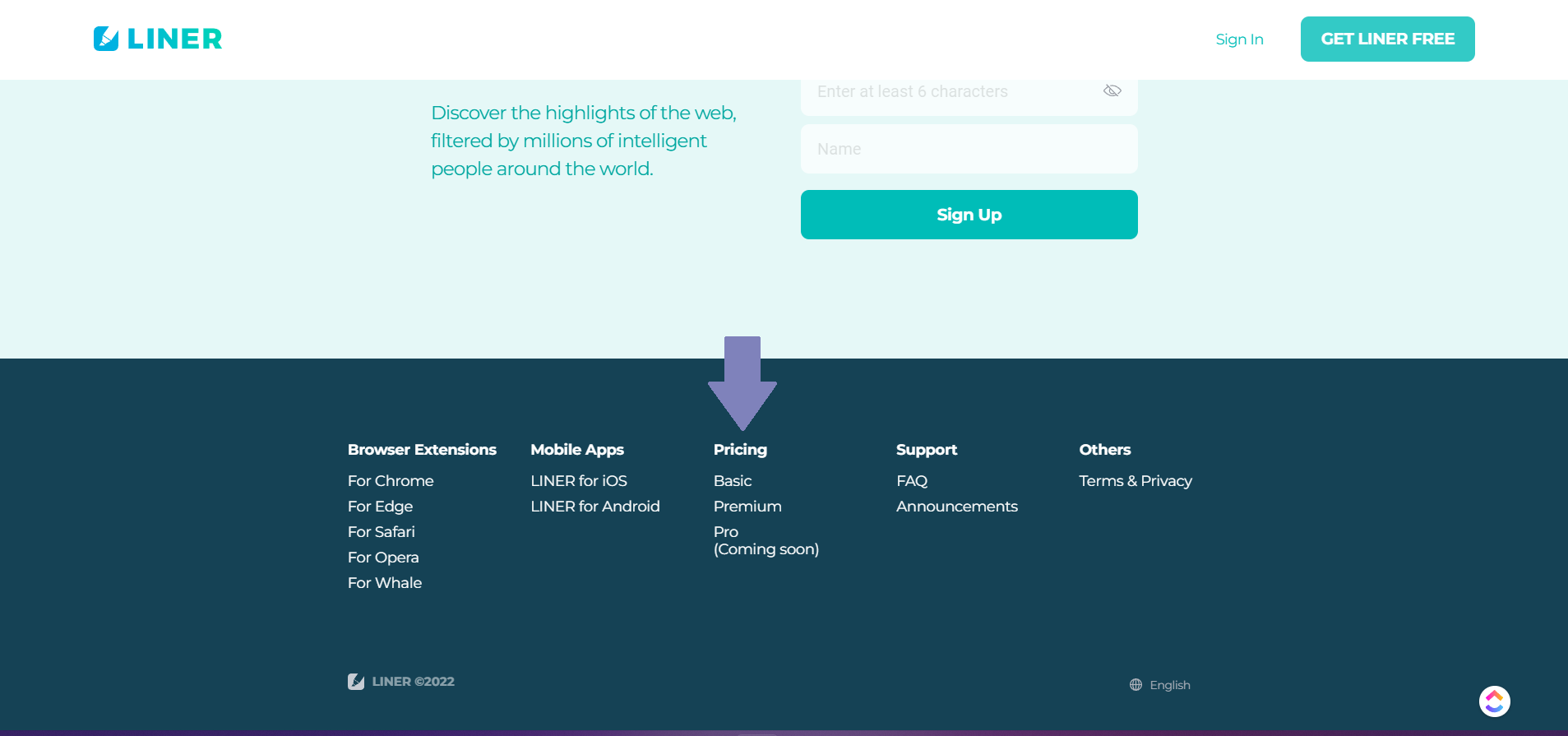Open the For Opera extension link
This screenshot has width=1568, height=736.
(383, 558)
